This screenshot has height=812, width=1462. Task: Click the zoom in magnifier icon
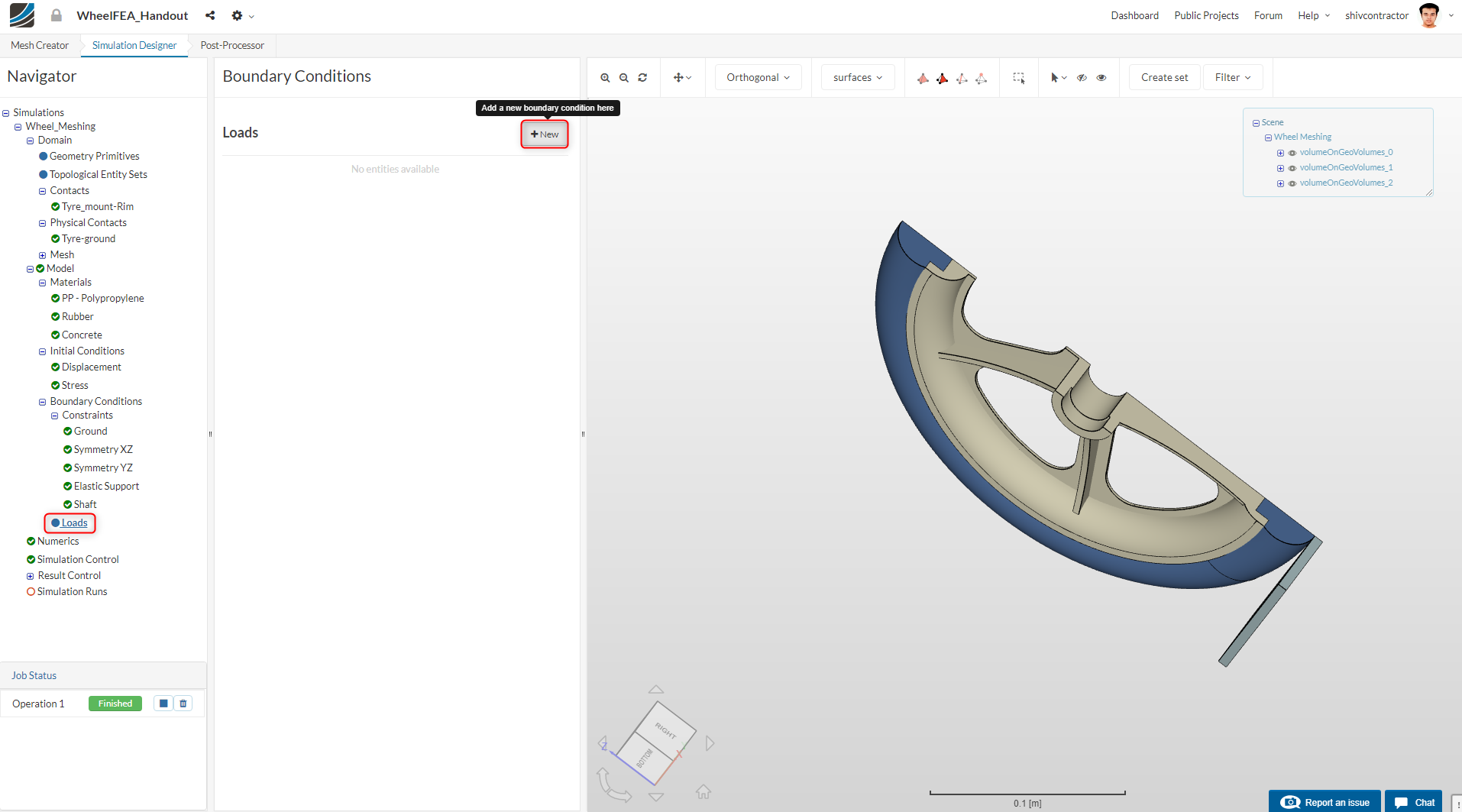click(605, 78)
